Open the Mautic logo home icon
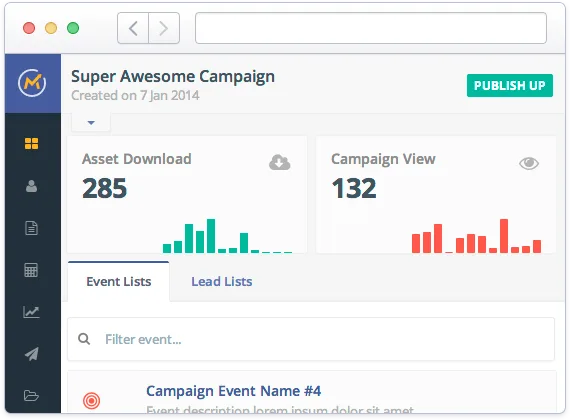 click(32, 83)
